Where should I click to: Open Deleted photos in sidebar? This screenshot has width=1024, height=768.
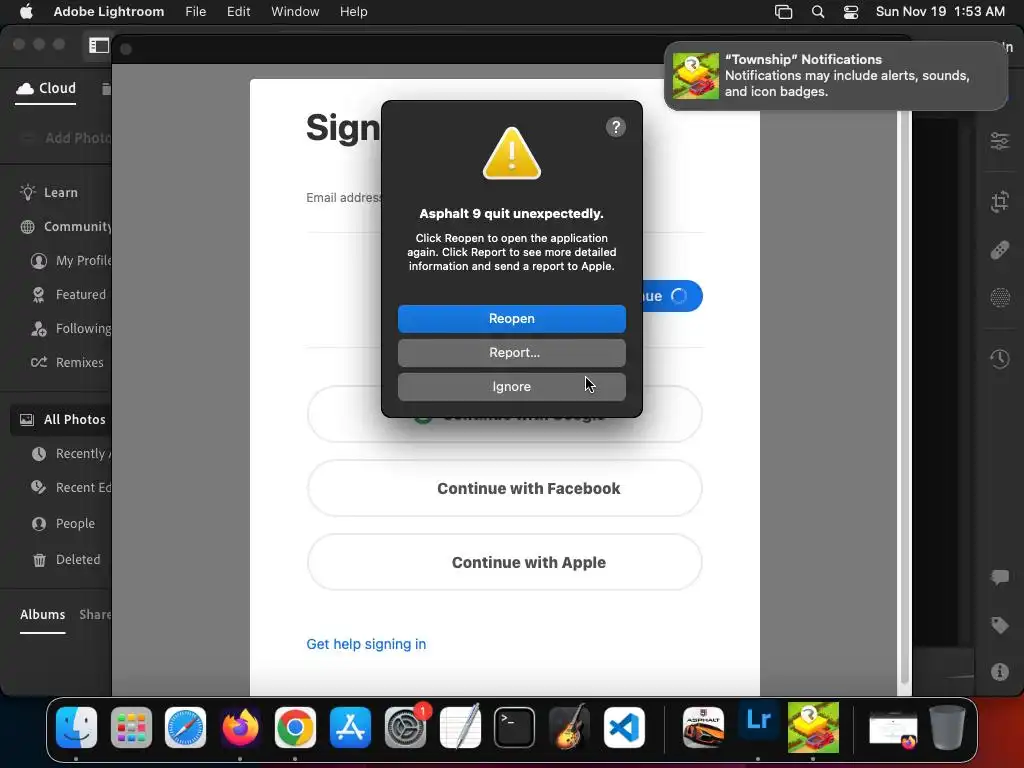click(x=67, y=560)
